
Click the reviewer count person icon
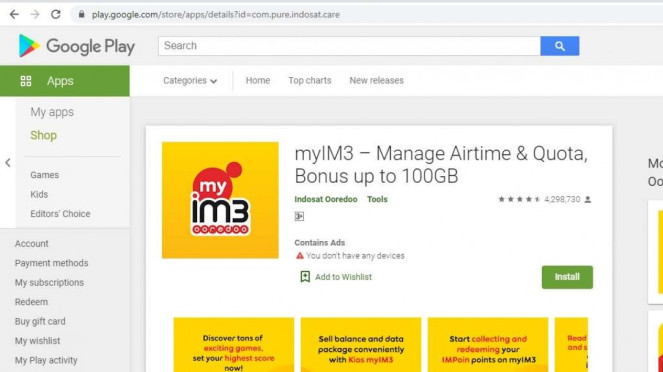pyautogui.click(x=588, y=199)
